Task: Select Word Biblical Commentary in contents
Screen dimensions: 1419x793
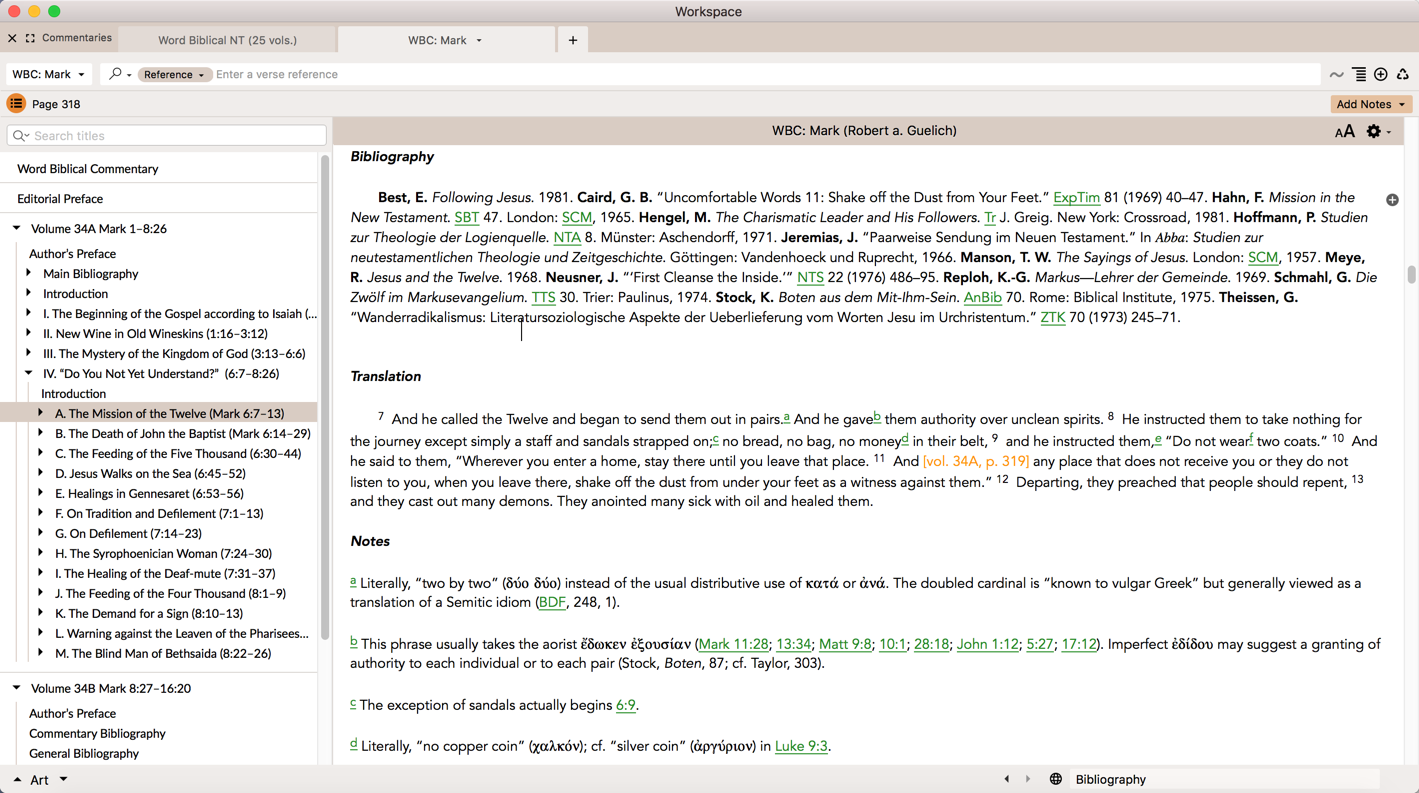Action: pyautogui.click(x=88, y=169)
